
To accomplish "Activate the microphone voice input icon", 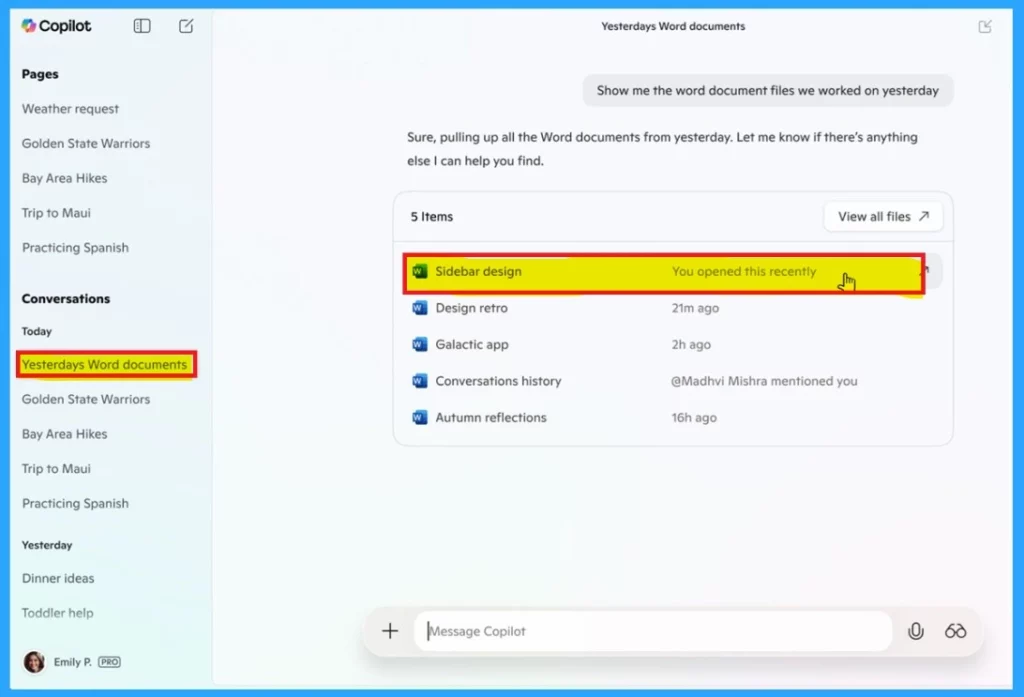I will click(x=916, y=631).
